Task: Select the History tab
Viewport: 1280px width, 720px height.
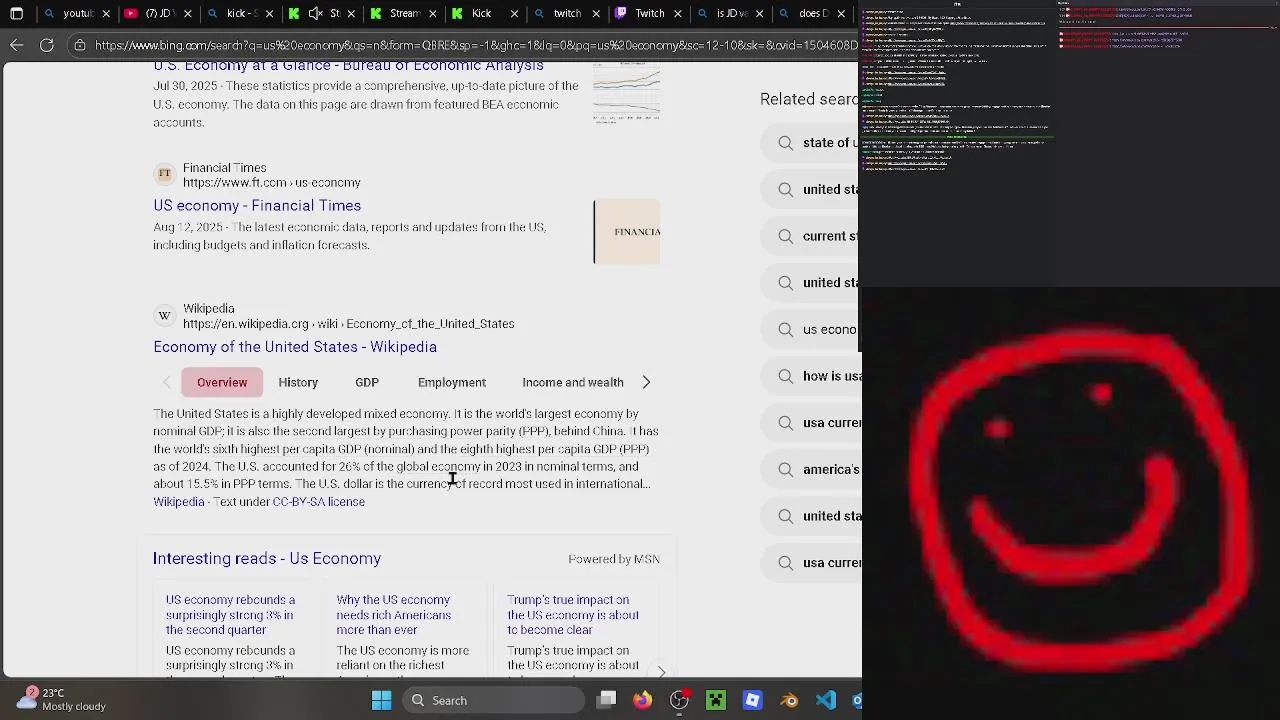Action: click(298, 382)
